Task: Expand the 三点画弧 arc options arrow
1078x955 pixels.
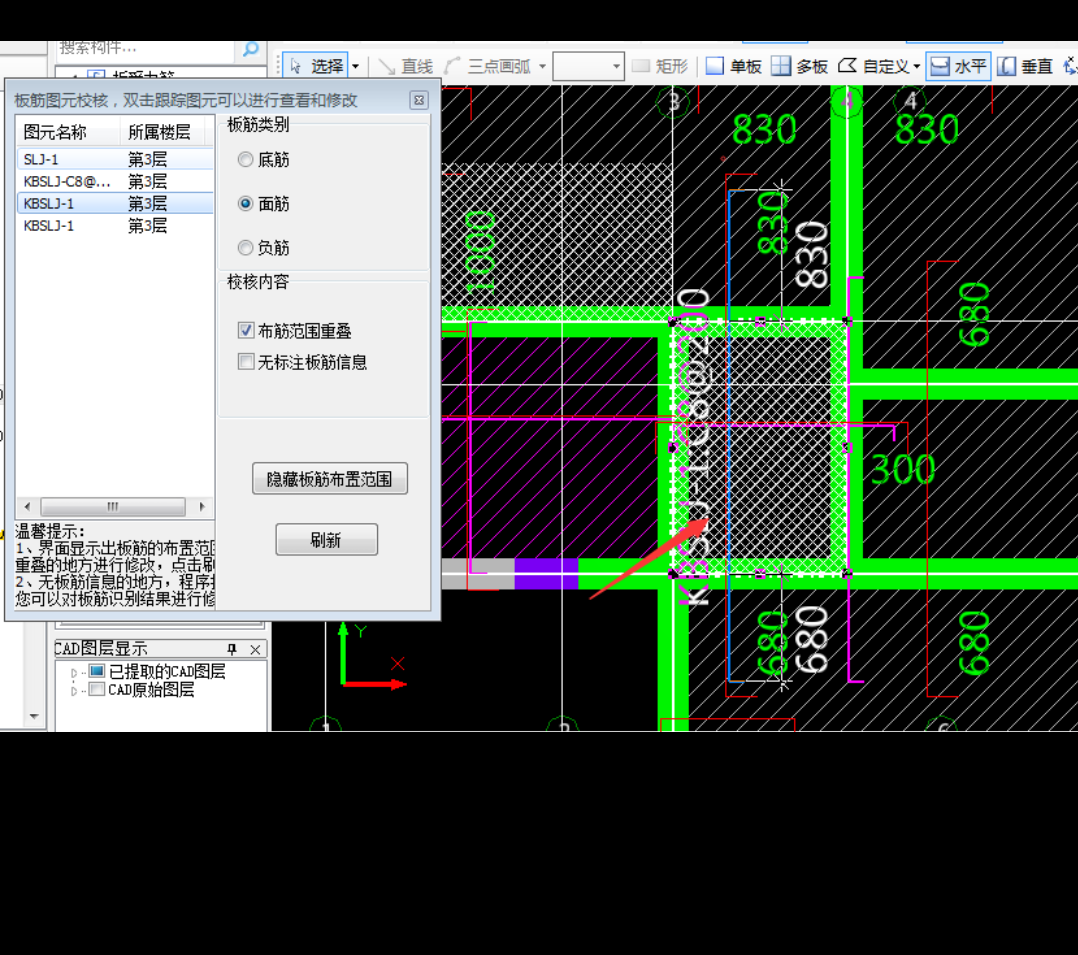Action: 542,67
